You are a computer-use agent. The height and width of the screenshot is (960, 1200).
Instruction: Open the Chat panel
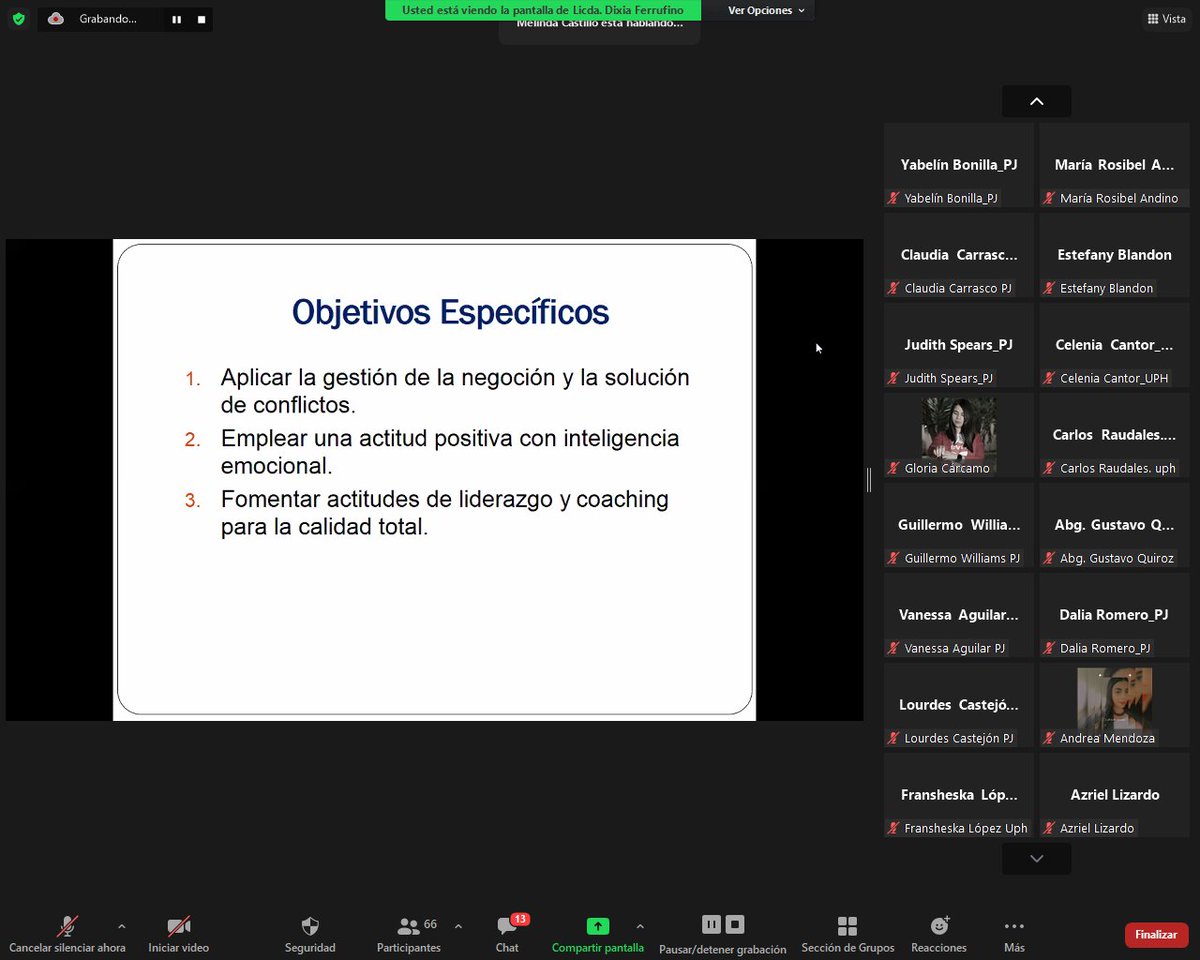coord(507,934)
